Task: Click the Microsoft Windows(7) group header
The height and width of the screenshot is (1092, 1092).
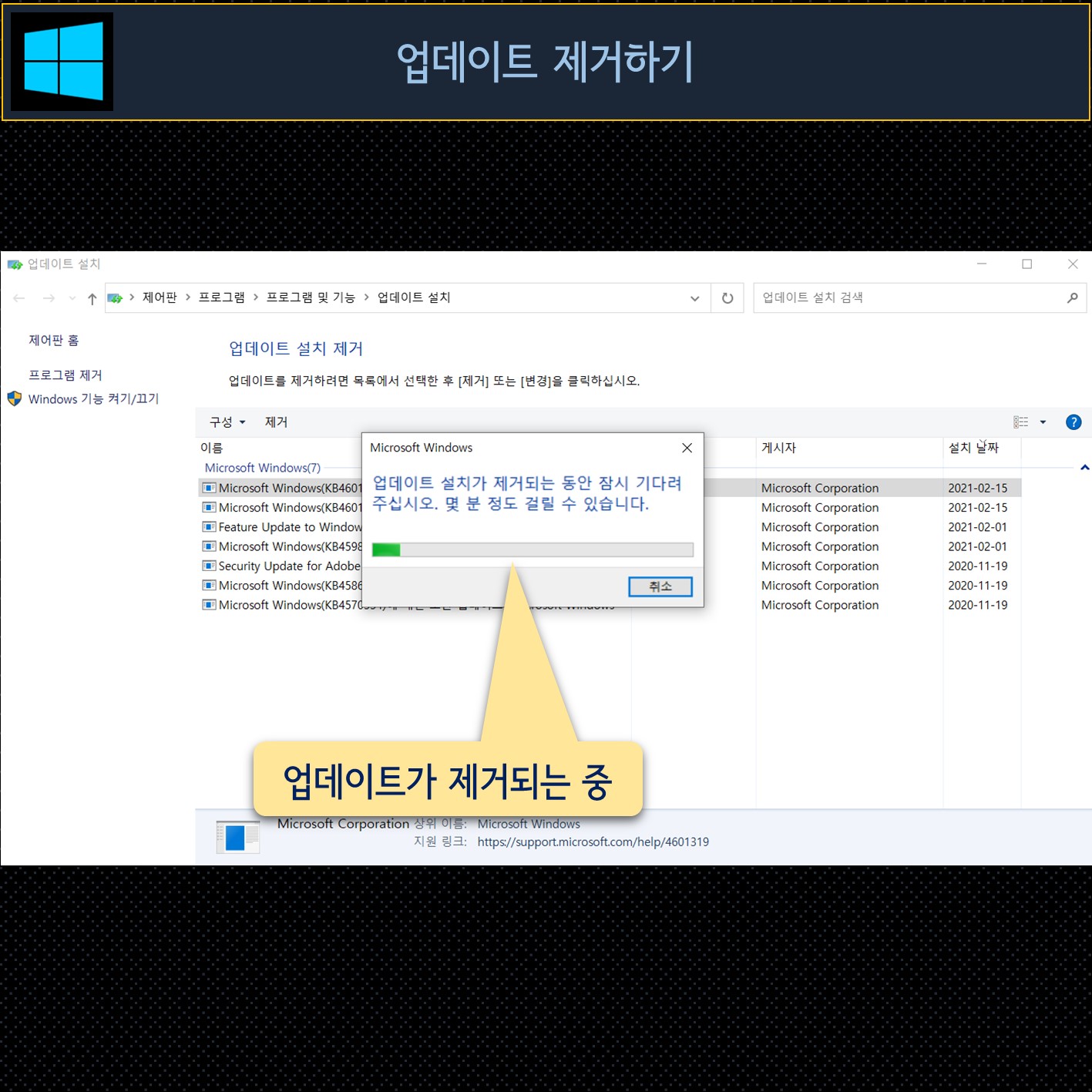Action: (x=262, y=468)
